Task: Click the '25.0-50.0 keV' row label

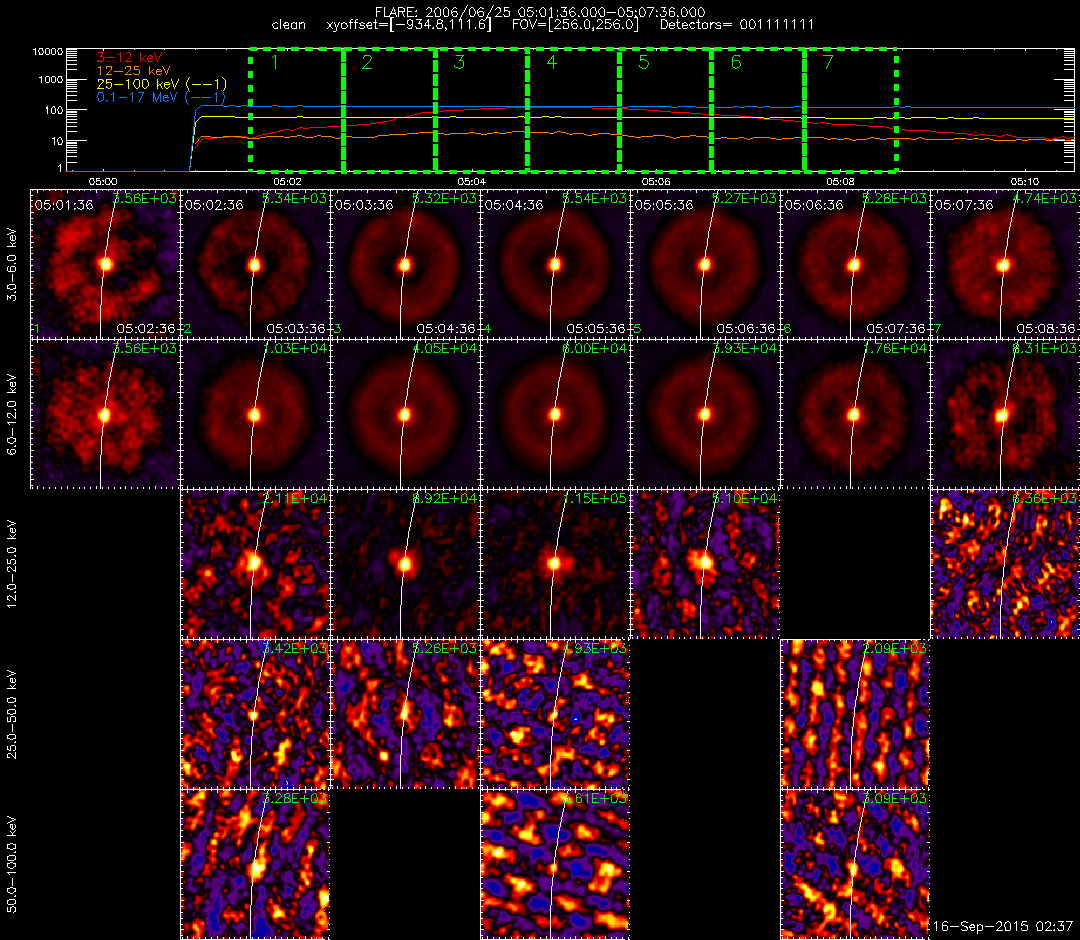Action: pyautogui.click(x=12, y=715)
